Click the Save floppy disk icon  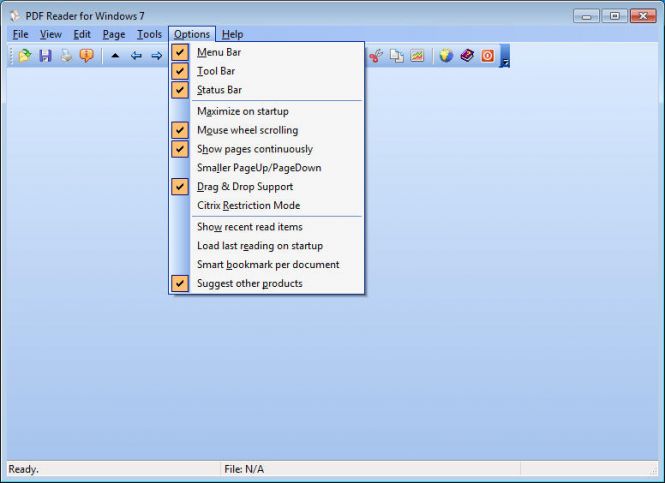coord(45,56)
